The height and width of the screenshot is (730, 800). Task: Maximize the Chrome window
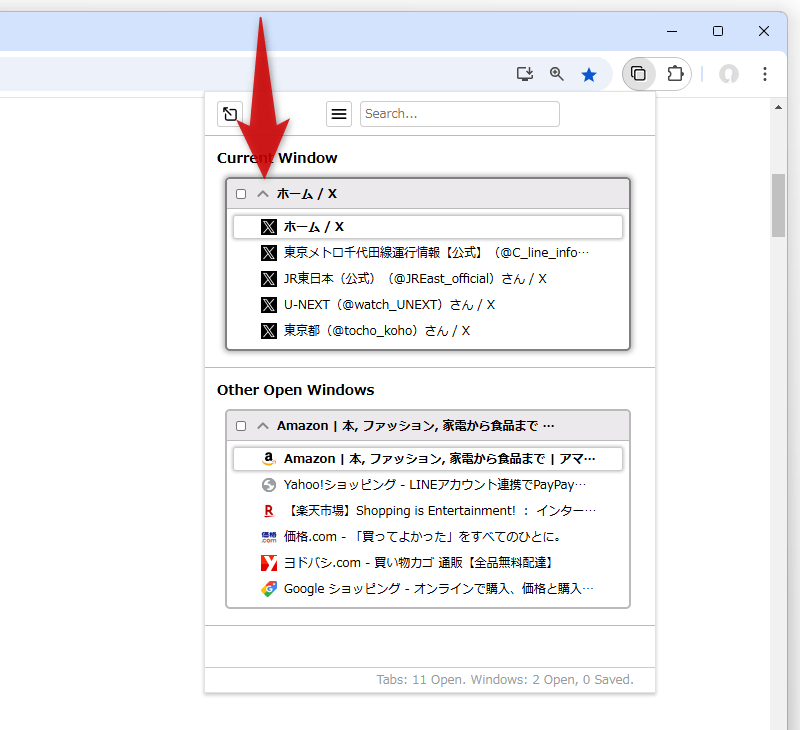pyautogui.click(x=718, y=31)
